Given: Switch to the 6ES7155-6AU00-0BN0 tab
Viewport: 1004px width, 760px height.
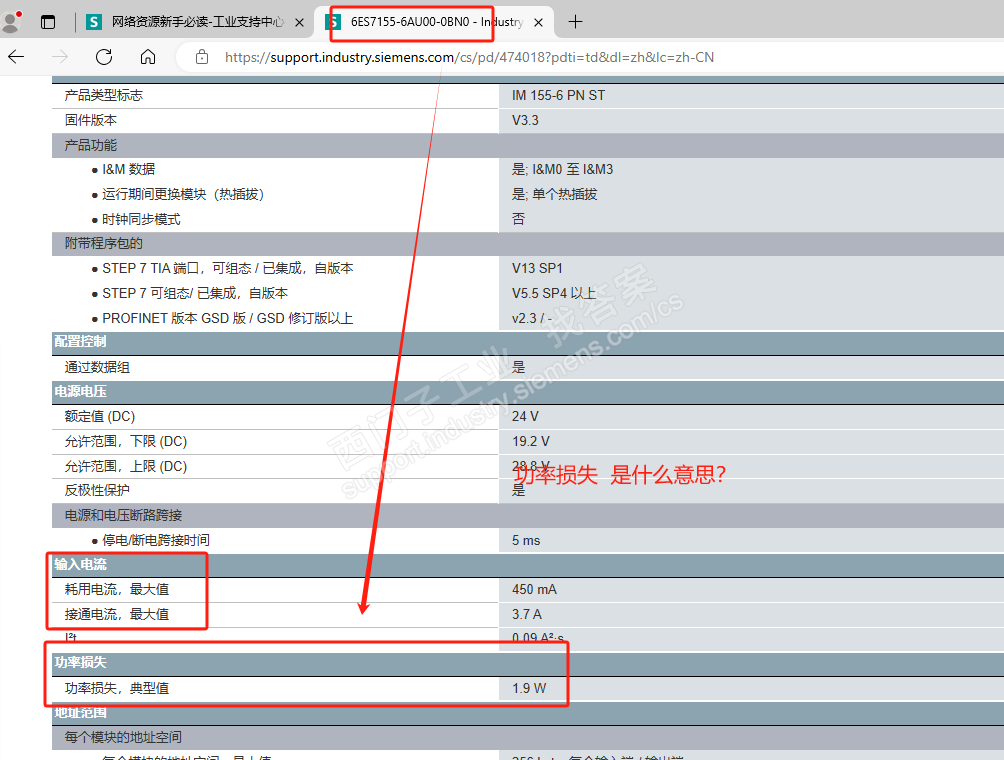Looking at the screenshot, I should pos(436,22).
